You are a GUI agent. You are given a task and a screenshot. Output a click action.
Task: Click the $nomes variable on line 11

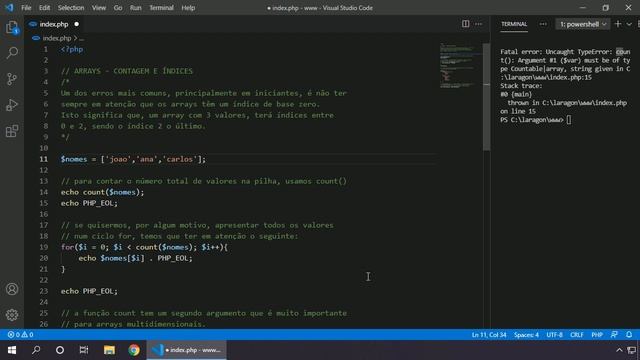tap(74, 159)
